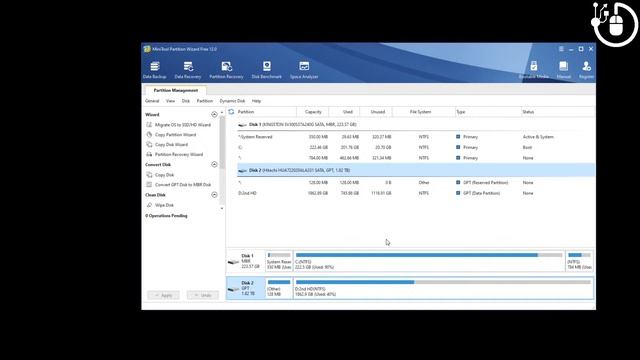Select the D:2nd HD(NTFS) block in disk map
The width and height of the screenshot is (640, 360).
coord(443,288)
